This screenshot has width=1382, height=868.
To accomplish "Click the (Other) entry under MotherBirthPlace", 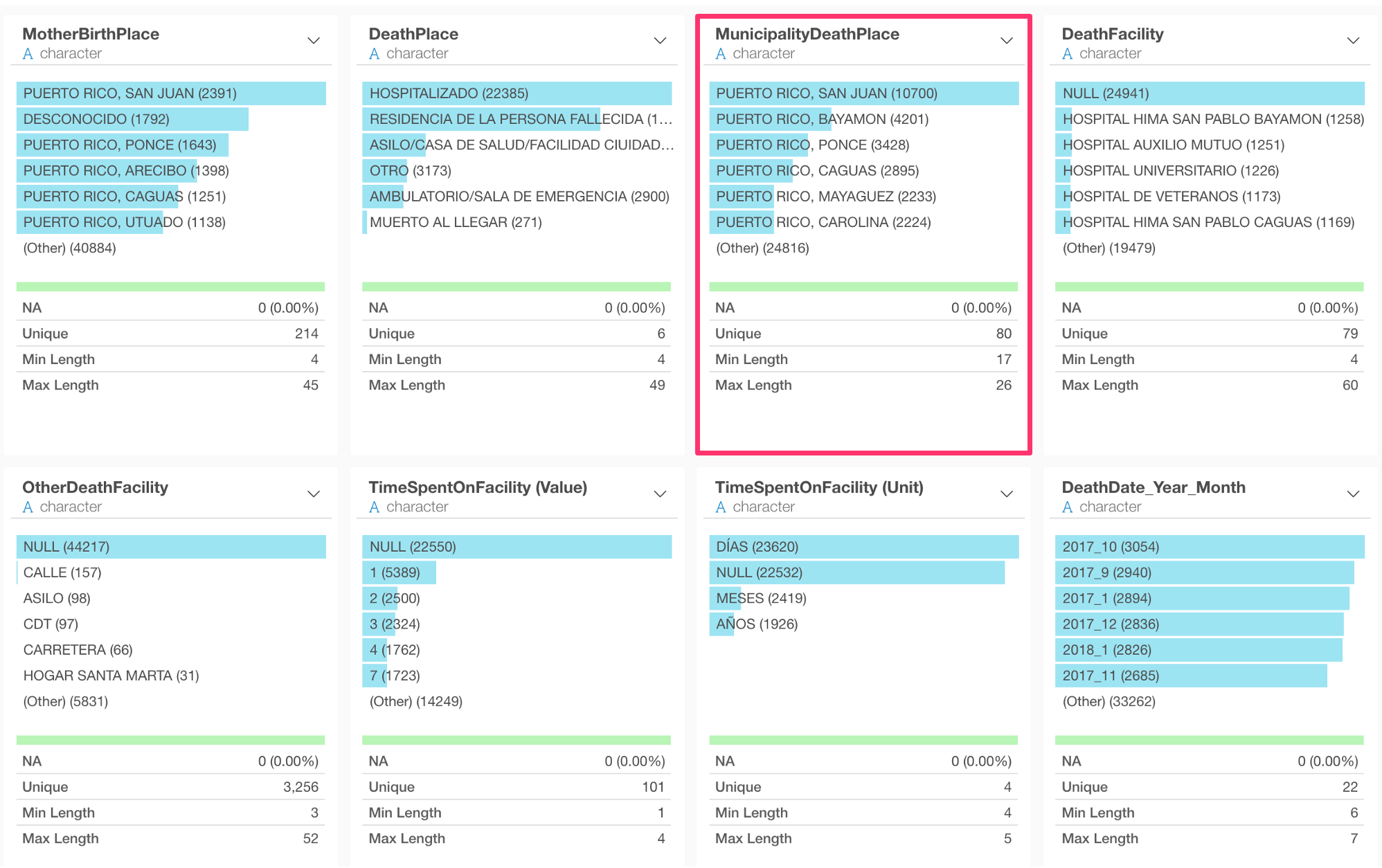I will (x=70, y=248).
